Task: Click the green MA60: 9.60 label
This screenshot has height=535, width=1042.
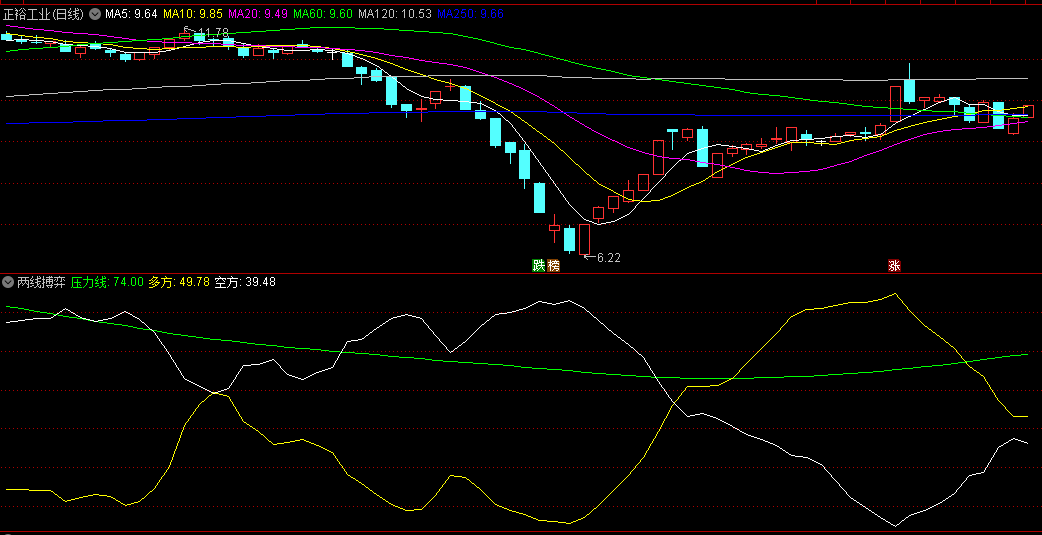Action: pos(323,13)
